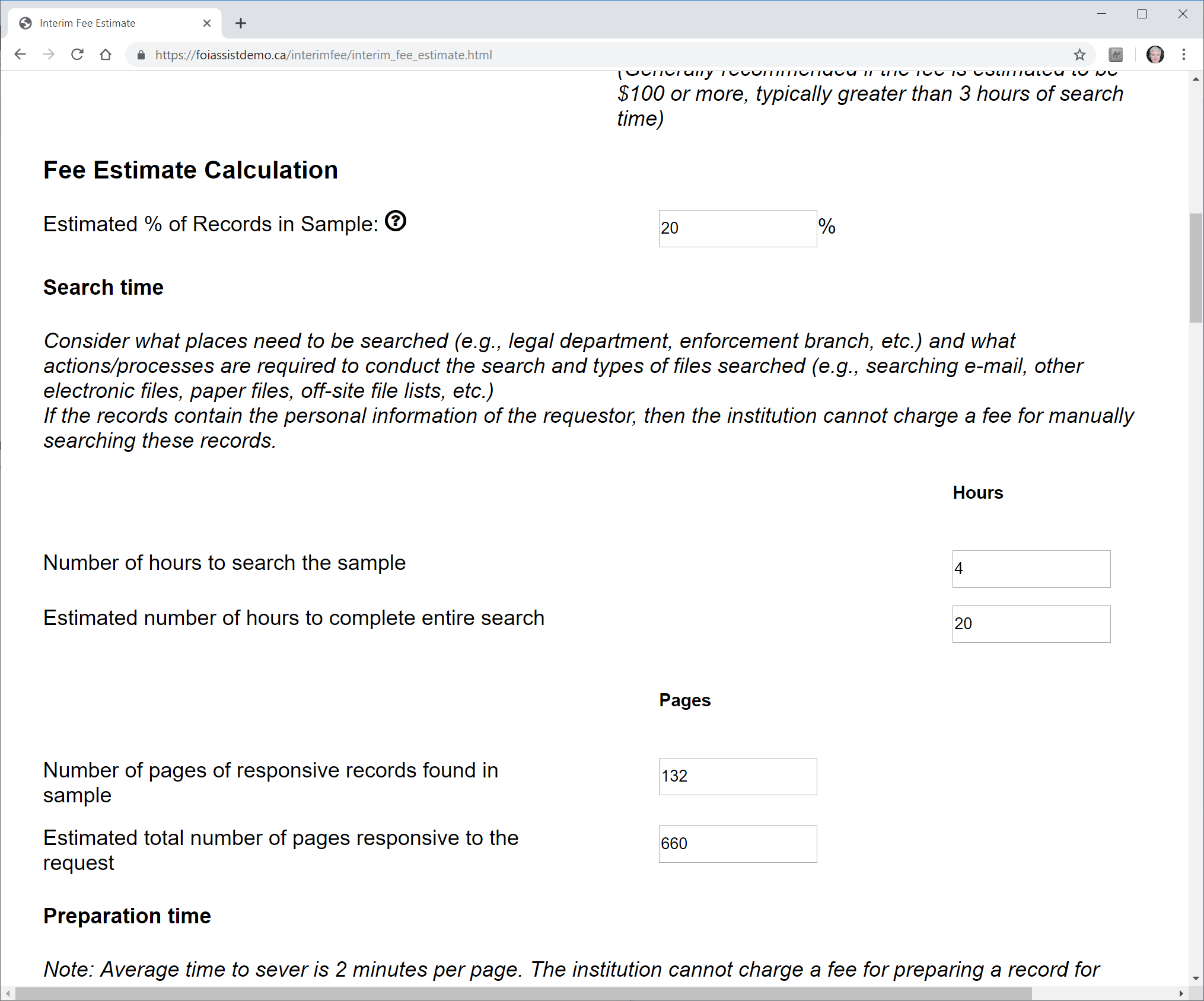Edit estimated hours for entire search
The image size is (1204, 1001).
pos(1031,624)
